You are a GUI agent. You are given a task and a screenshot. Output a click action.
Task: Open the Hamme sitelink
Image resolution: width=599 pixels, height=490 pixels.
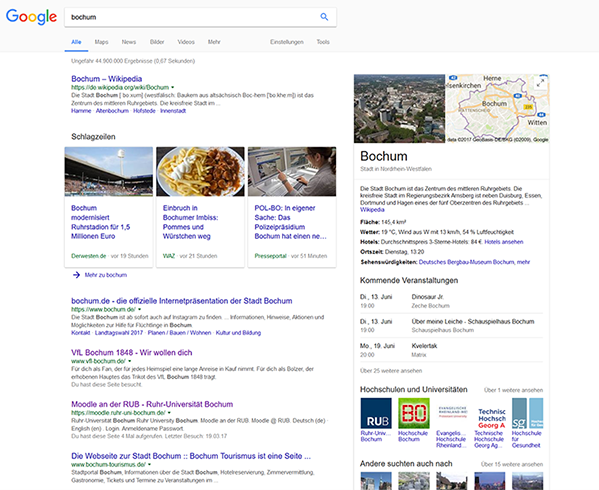81,111
